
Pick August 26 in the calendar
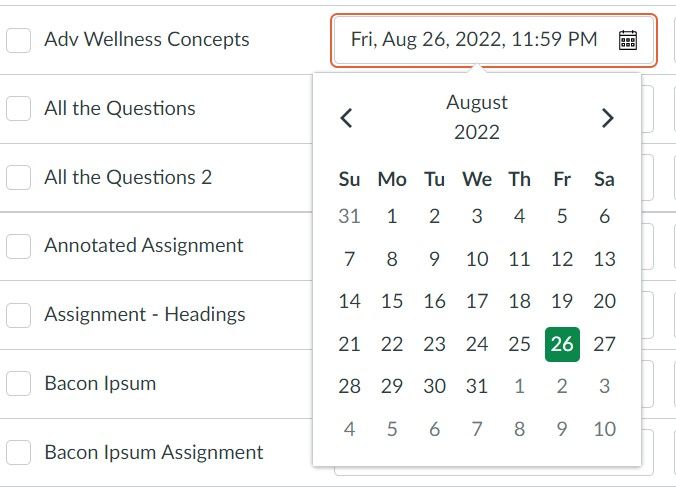[562, 344]
